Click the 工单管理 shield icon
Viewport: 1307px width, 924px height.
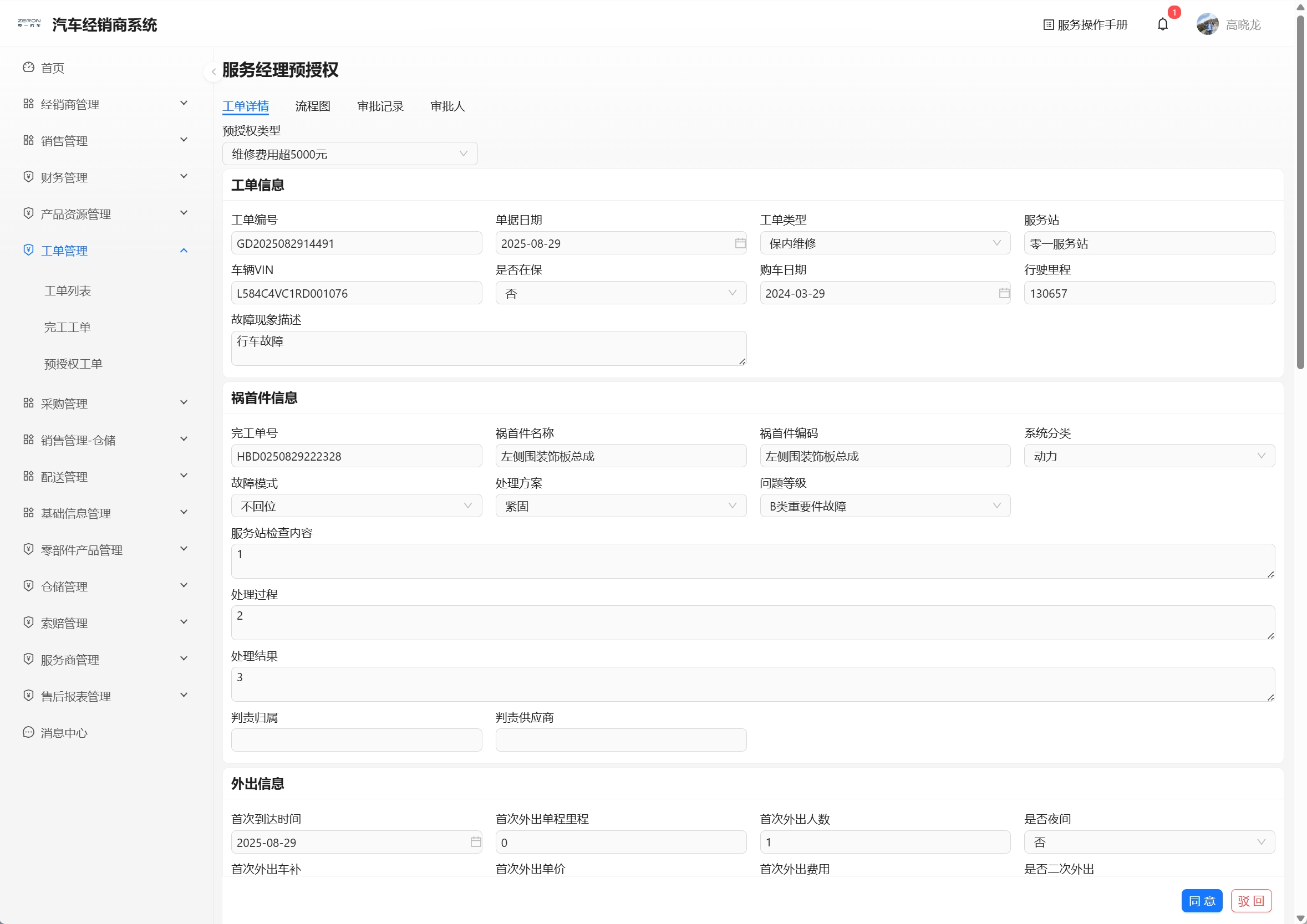pos(28,250)
